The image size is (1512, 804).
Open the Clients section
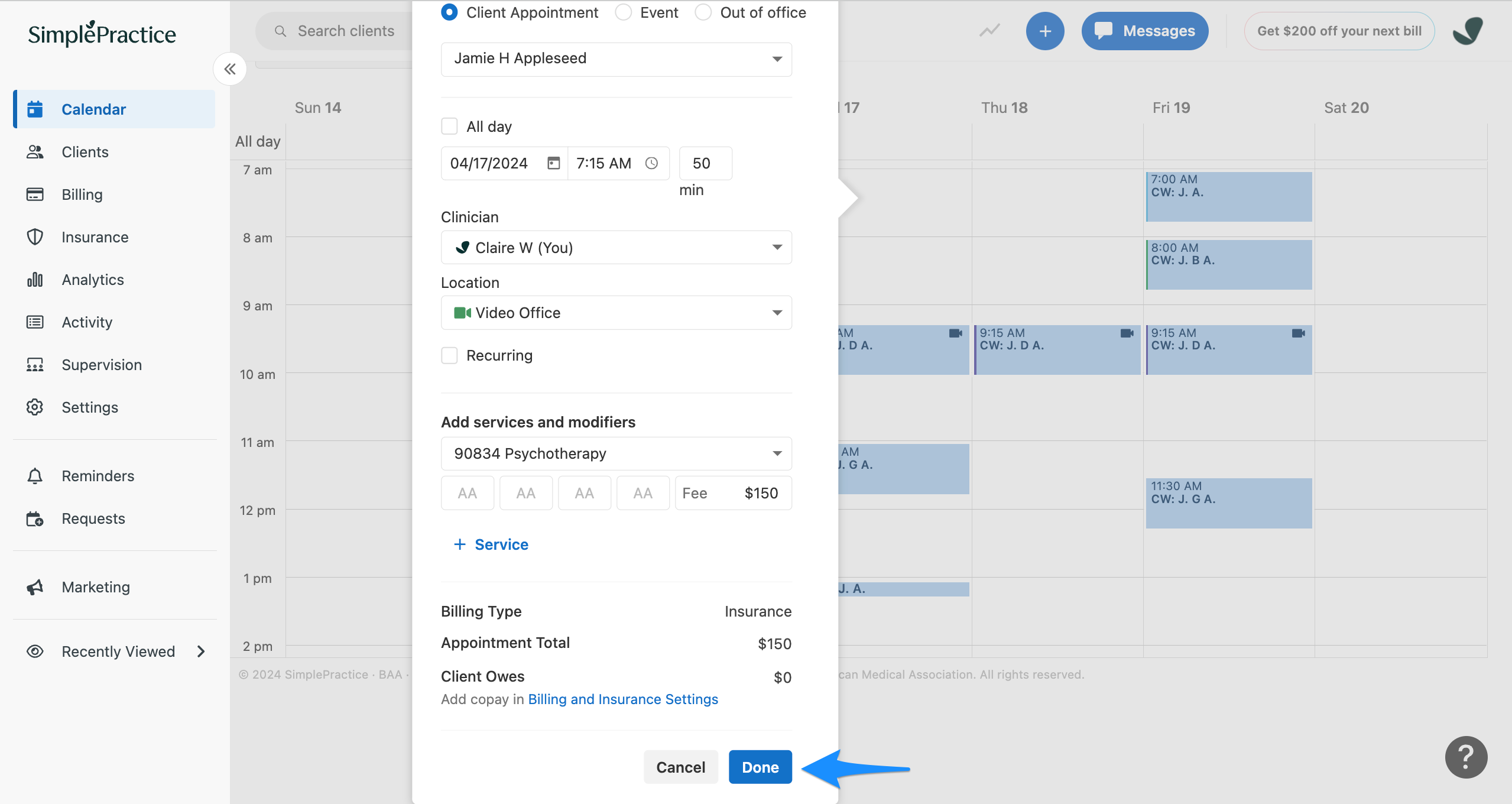coord(85,152)
